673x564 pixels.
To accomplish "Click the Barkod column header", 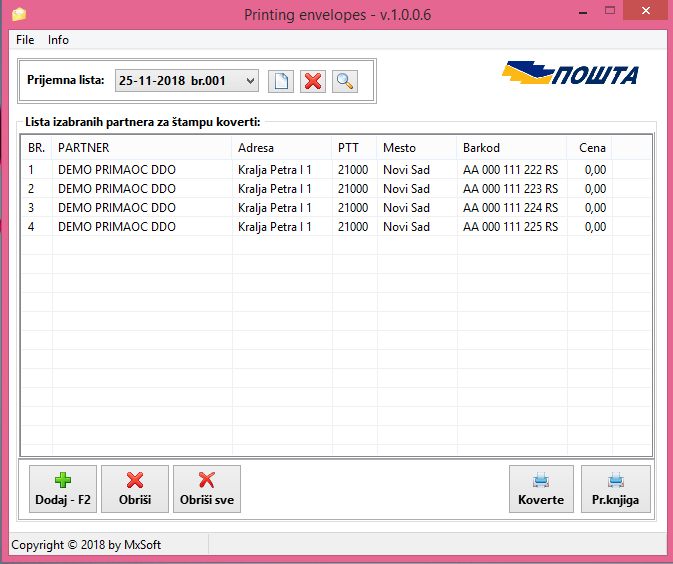I will pos(512,148).
